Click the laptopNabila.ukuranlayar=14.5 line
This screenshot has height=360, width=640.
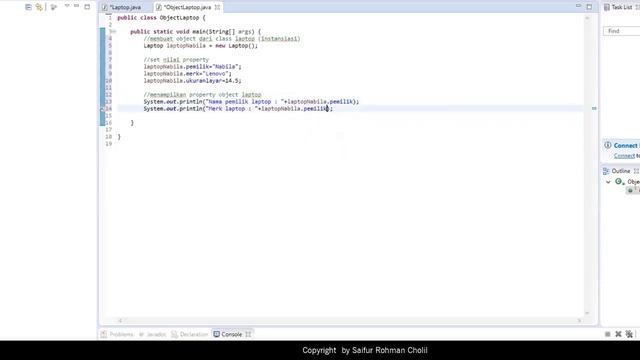coord(192,81)
